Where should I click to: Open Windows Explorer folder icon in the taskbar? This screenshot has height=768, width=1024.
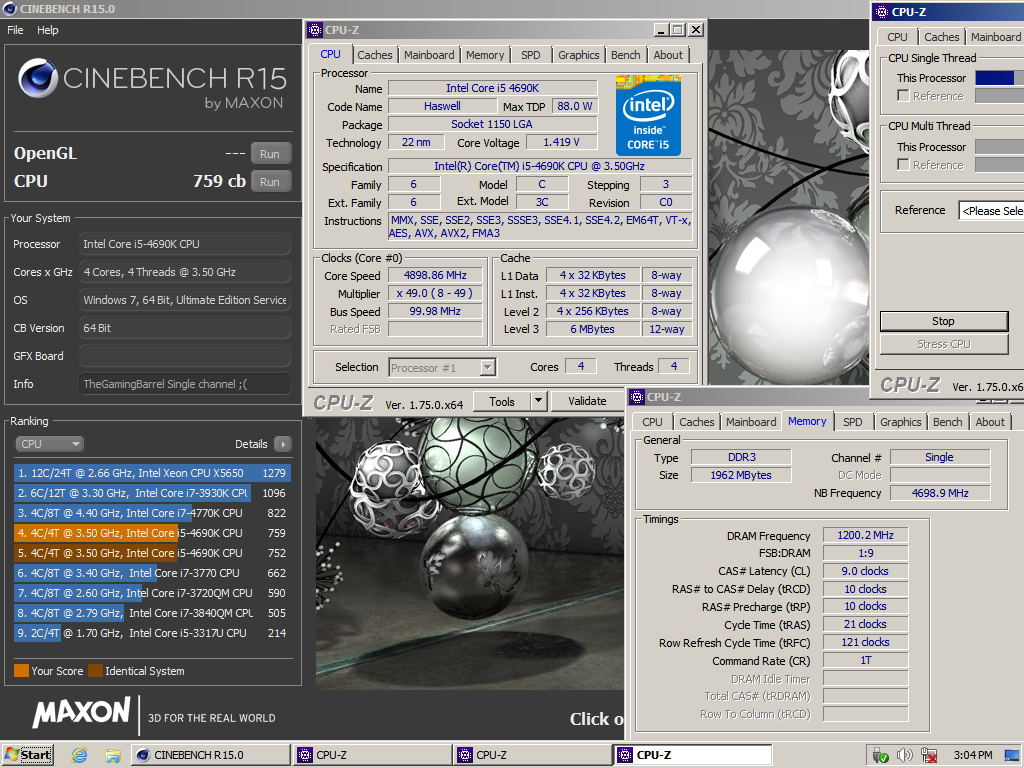pos(112,756)
